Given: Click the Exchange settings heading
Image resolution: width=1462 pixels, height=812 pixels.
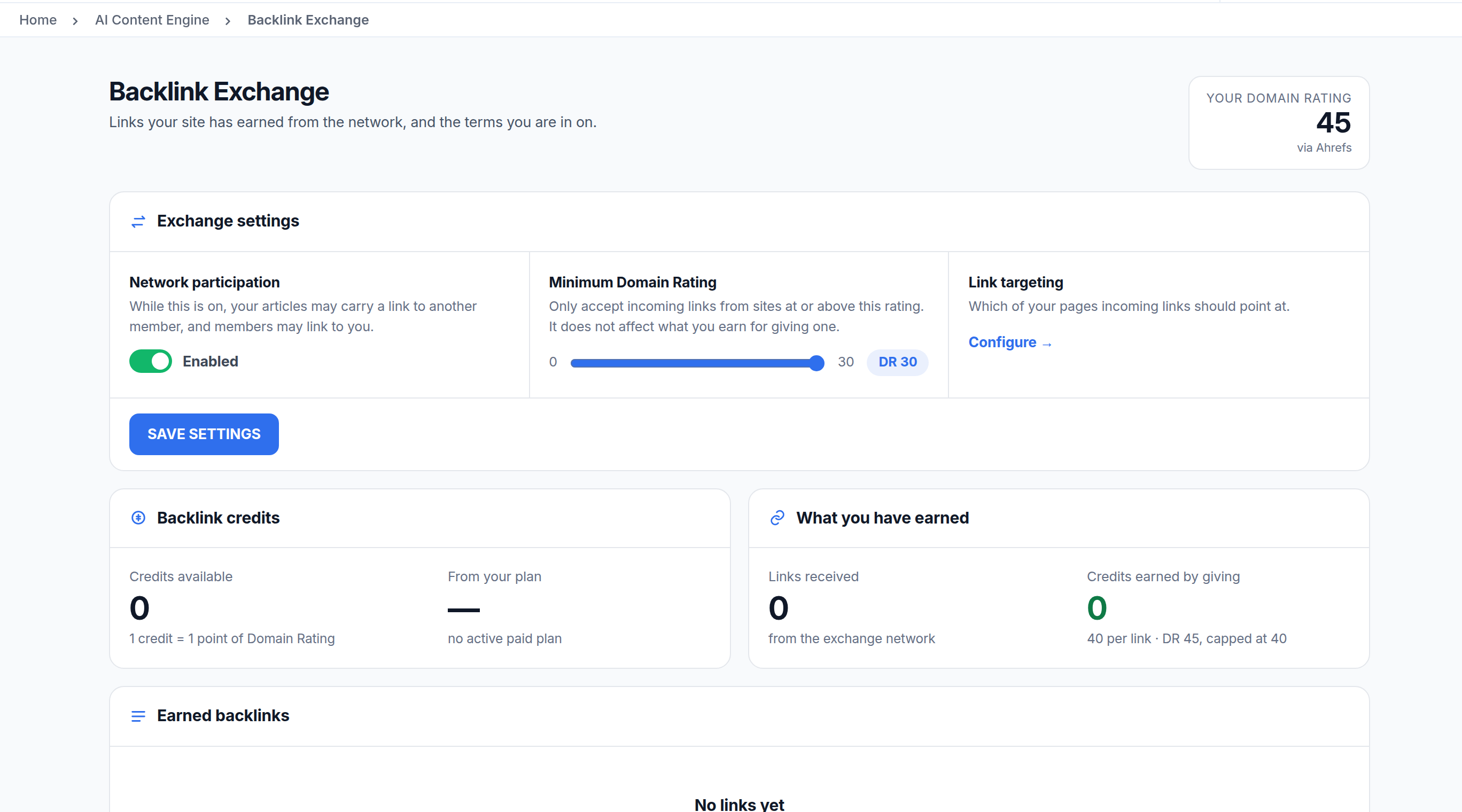Looking at the screenshot, I should (x=228, y=221).
